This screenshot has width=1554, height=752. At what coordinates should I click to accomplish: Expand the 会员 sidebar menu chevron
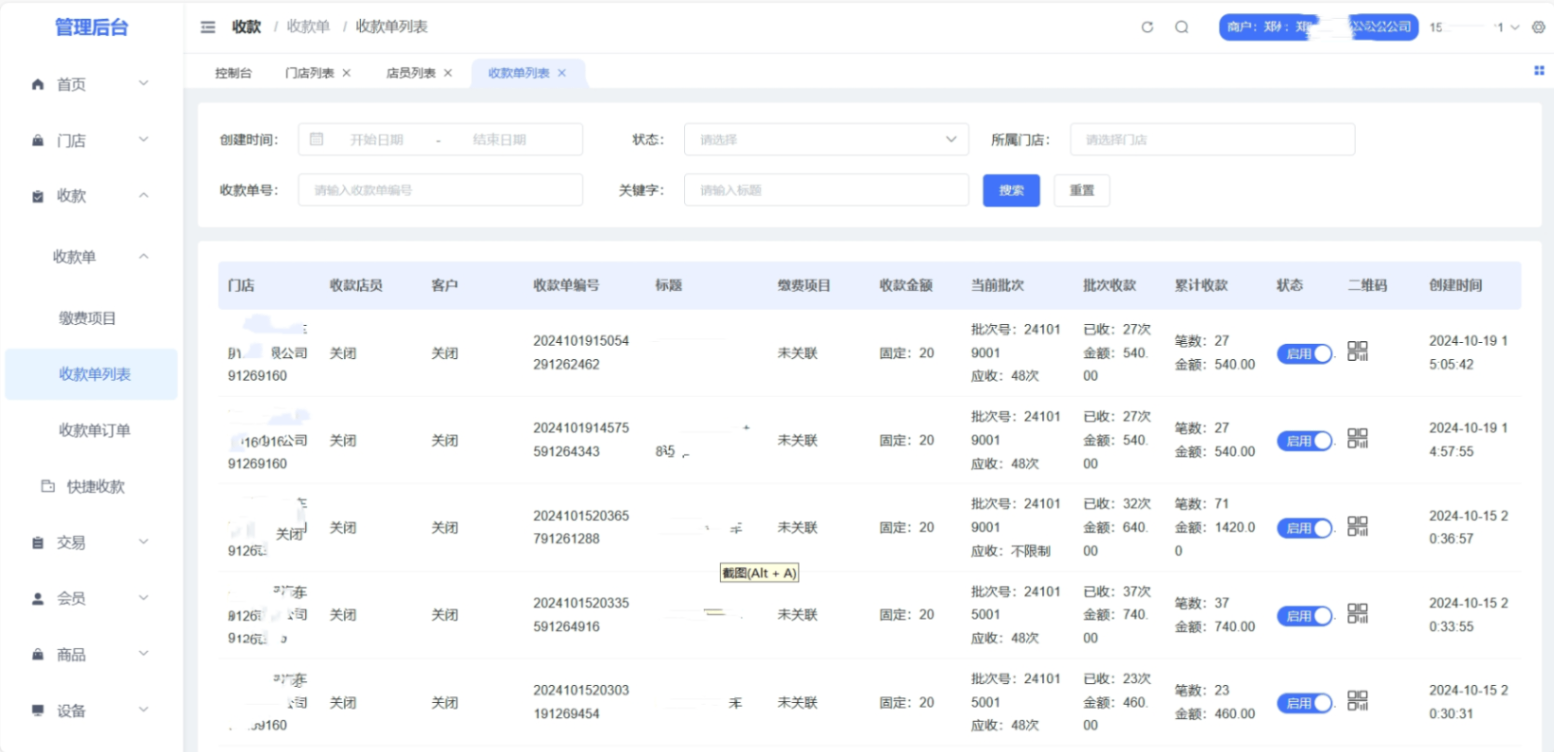pos(143,598)
